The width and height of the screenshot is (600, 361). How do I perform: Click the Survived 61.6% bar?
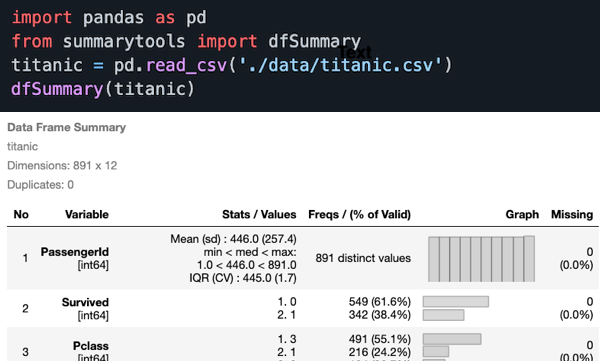(x=456, y=302)
